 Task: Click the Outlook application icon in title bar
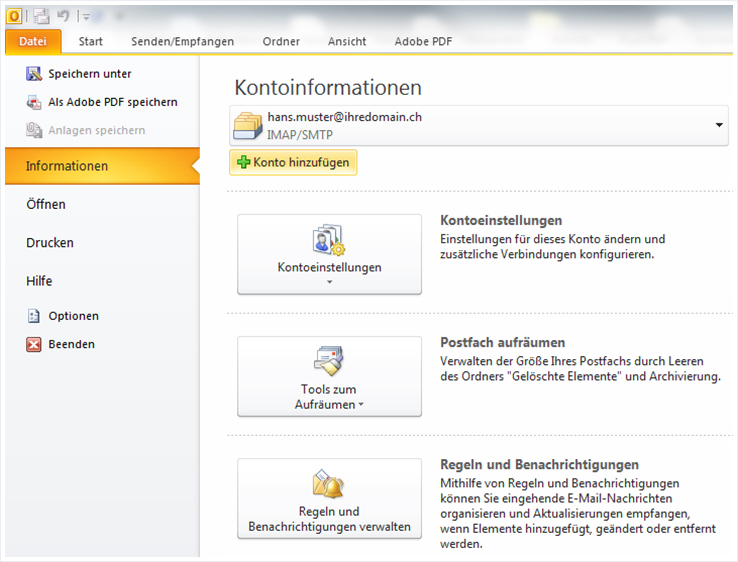tap(14, 16)
